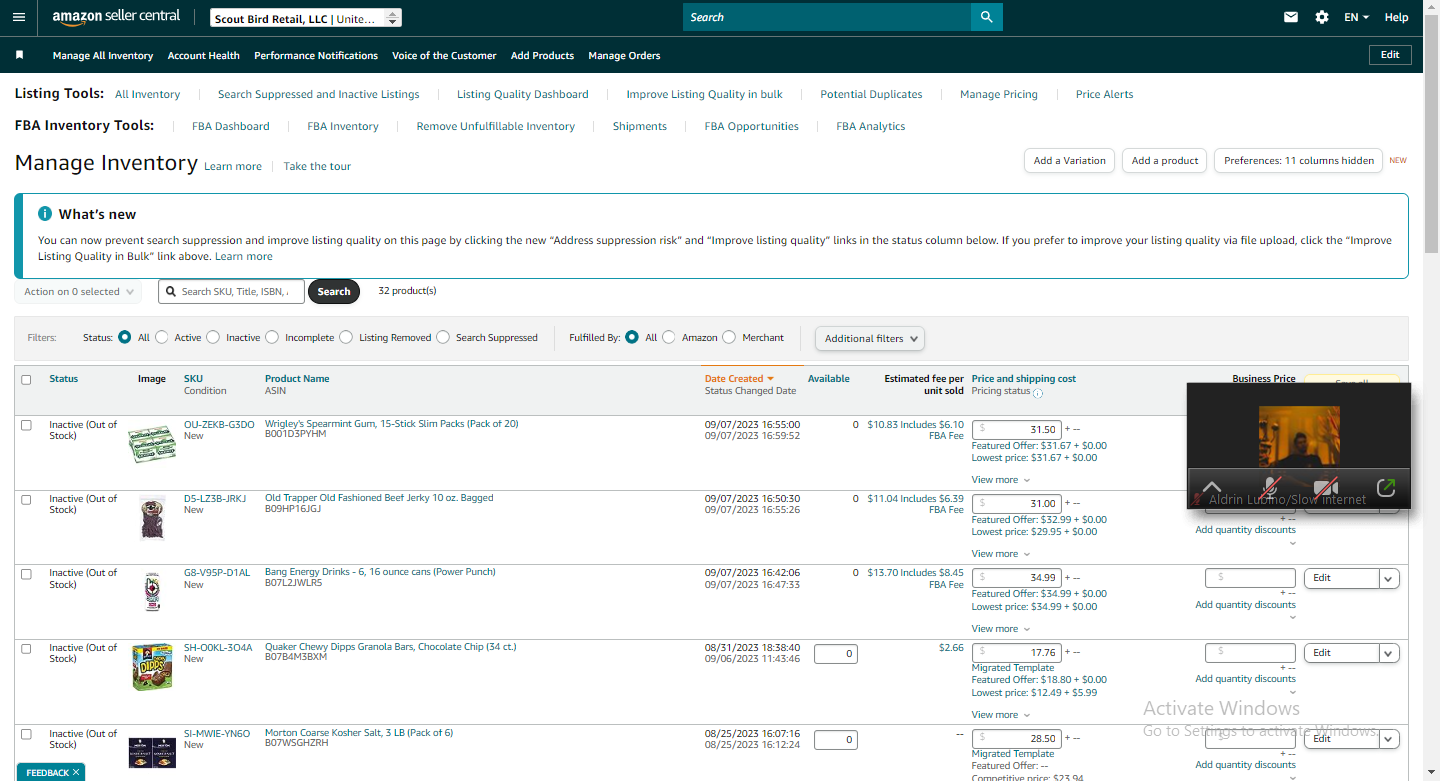Image resolution: width=1440 pixels, height=781 pixels.
Task: Open Performance Notifications in the favorites bar
Action: click(x=316, y=56)
